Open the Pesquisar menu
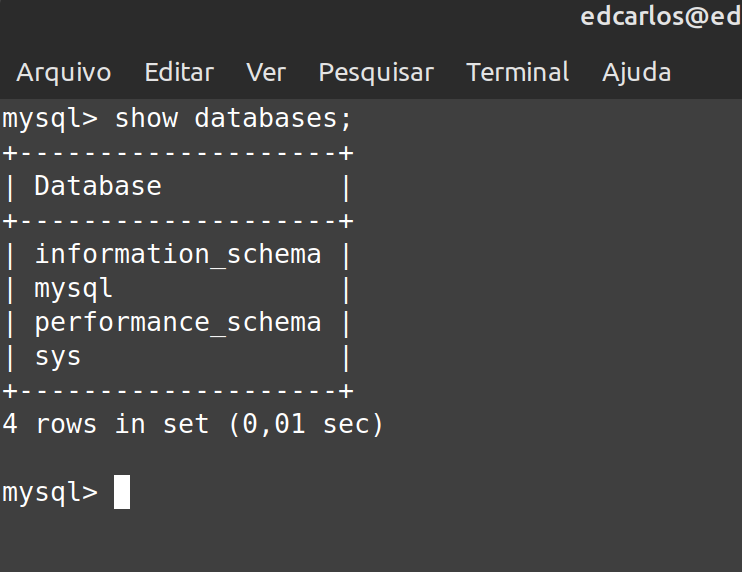The width and height of the screenshot is (742, 572). 376,73
